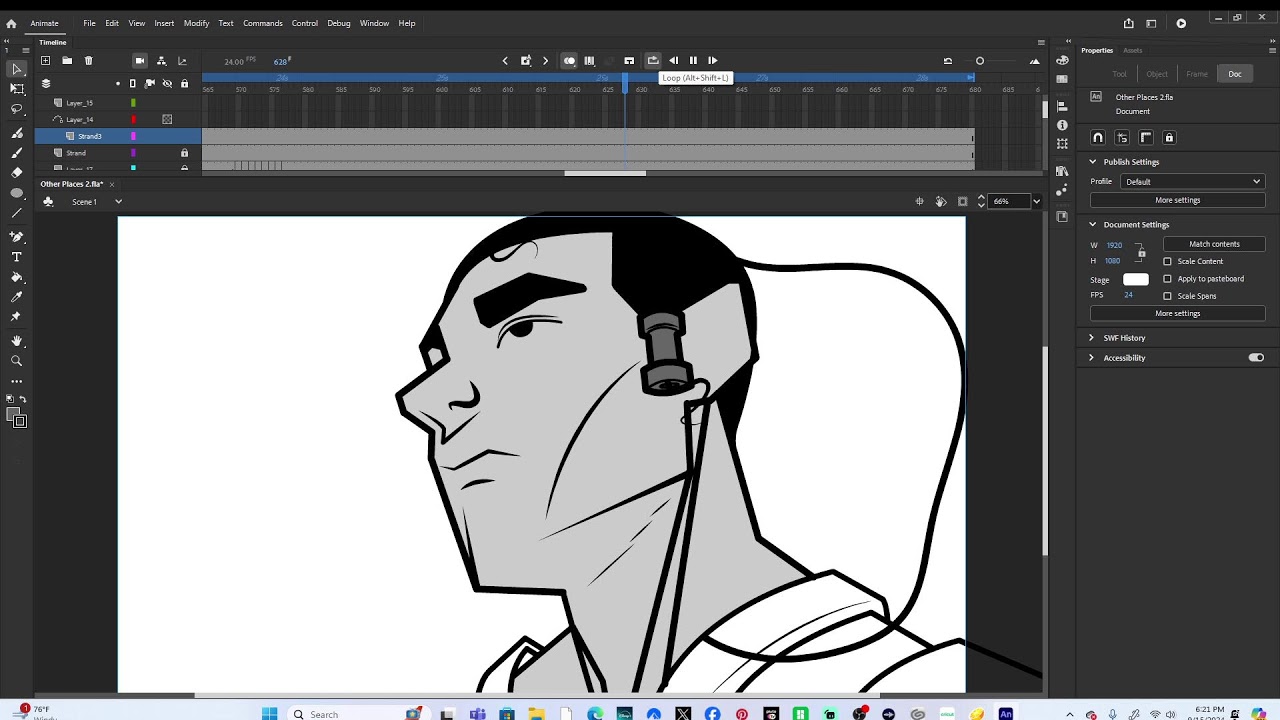Click the Stage color swatch
The height and width of the screenshot is (720, 1280).
tap(1135, 280)
